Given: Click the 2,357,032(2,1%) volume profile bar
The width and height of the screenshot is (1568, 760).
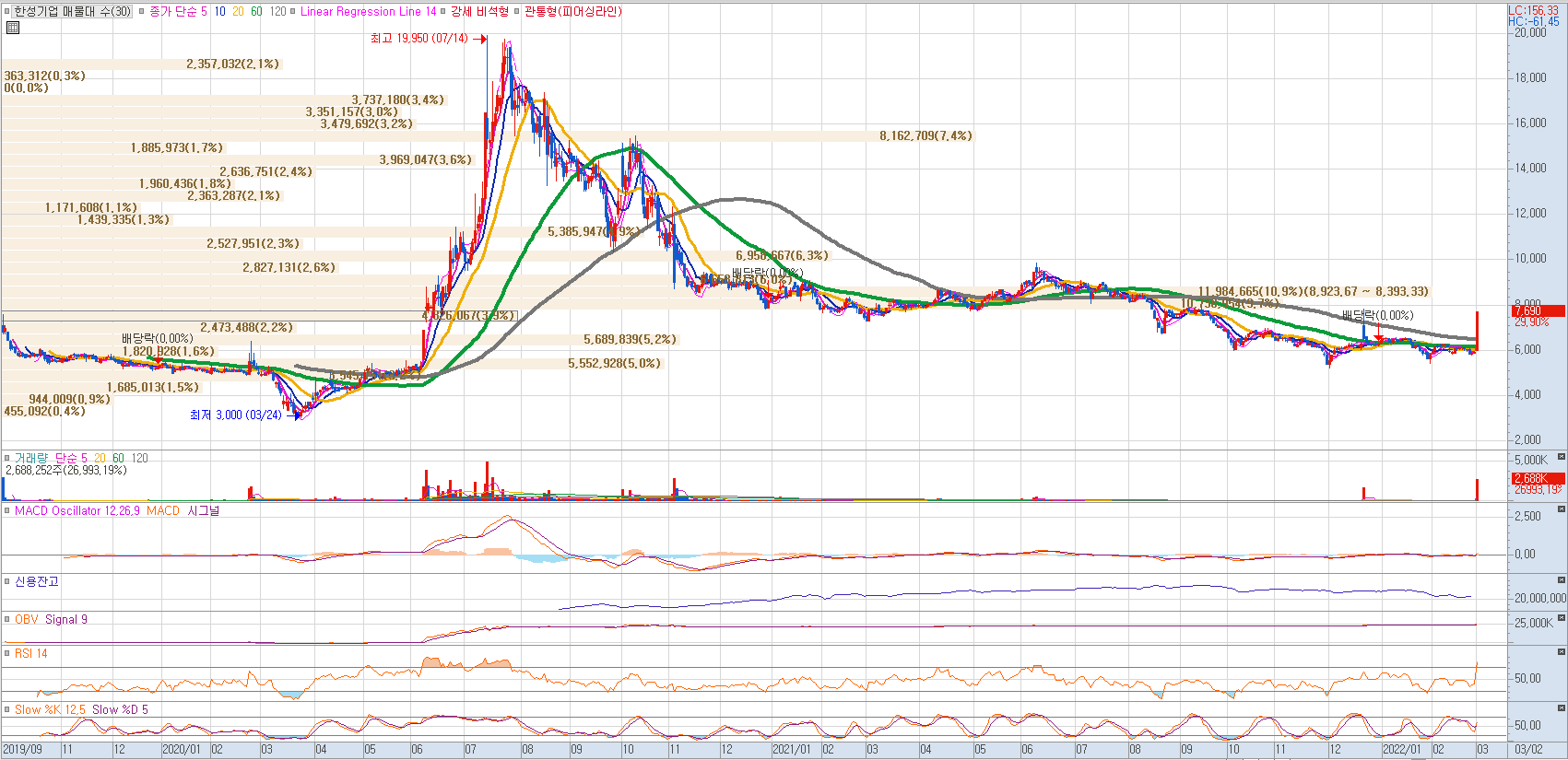Looking at the screenshot, I should click(x=141, y=64).
